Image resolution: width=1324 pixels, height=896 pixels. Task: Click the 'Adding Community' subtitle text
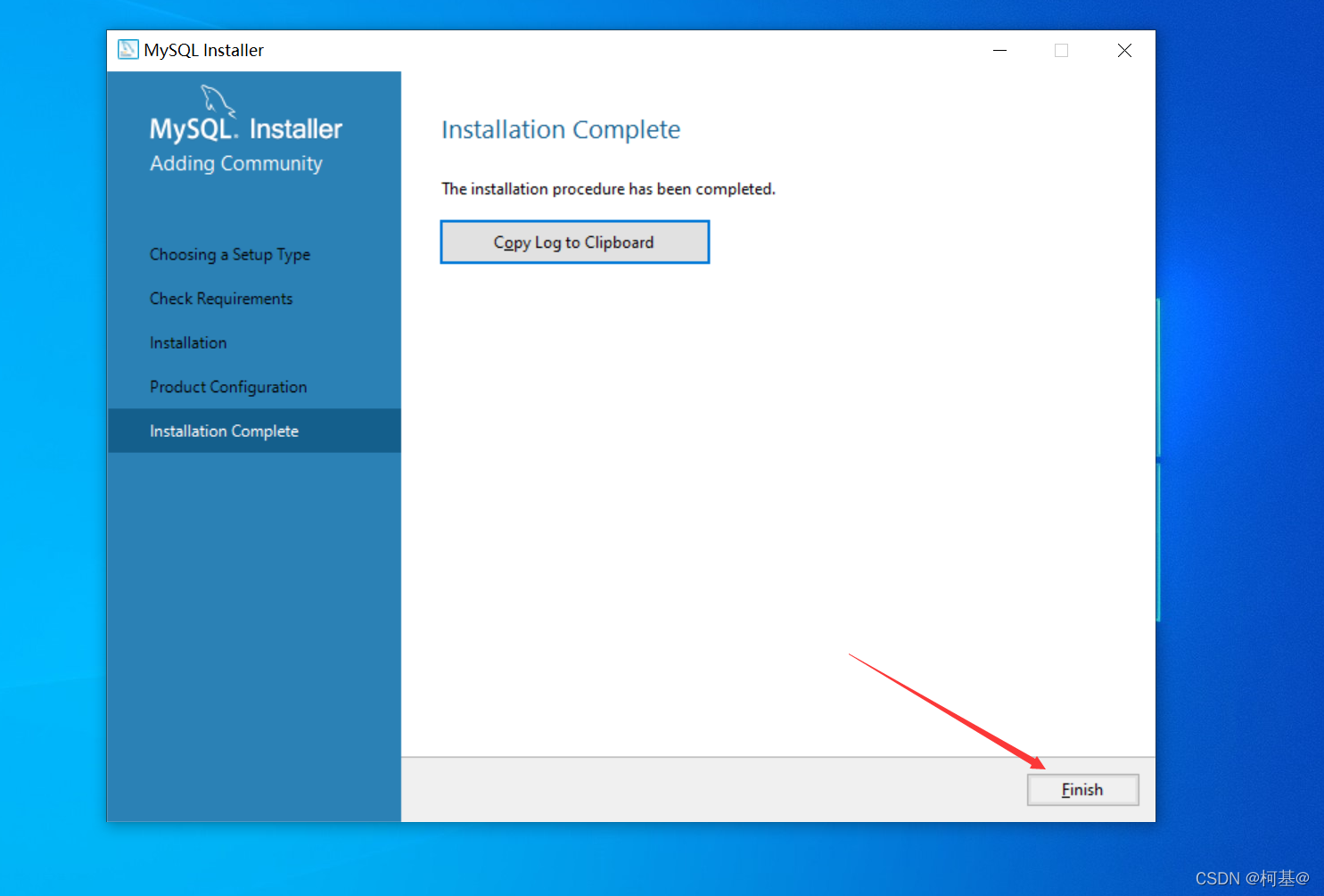(x=236, y=164)
